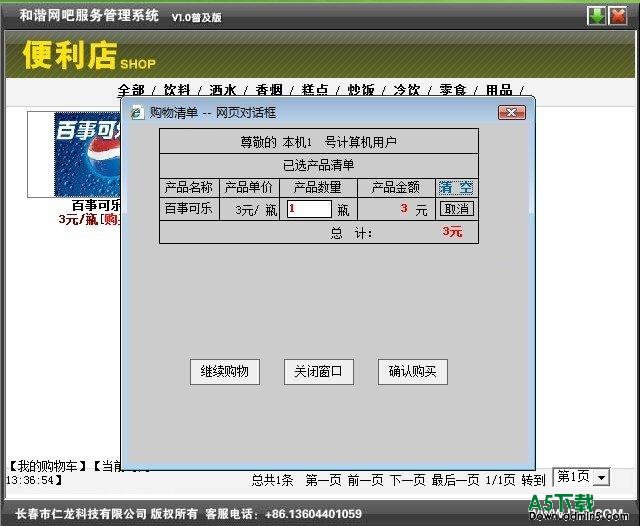Go to 下一页 link
The image size is (640, 526).
pyautogui.click(x=407, y=480)
